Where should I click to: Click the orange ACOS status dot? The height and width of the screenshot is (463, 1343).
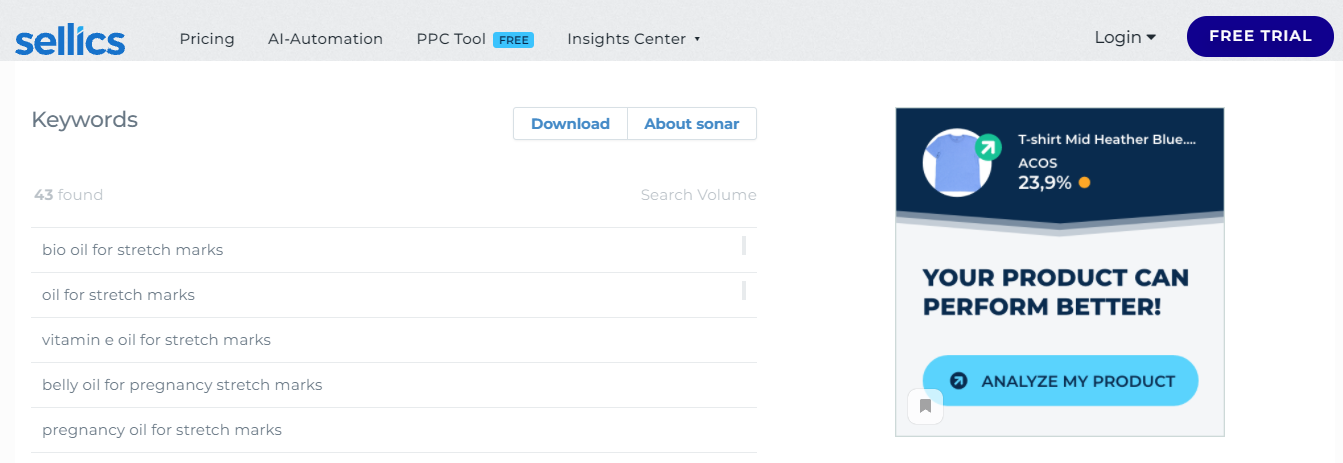coord(1084,183)
